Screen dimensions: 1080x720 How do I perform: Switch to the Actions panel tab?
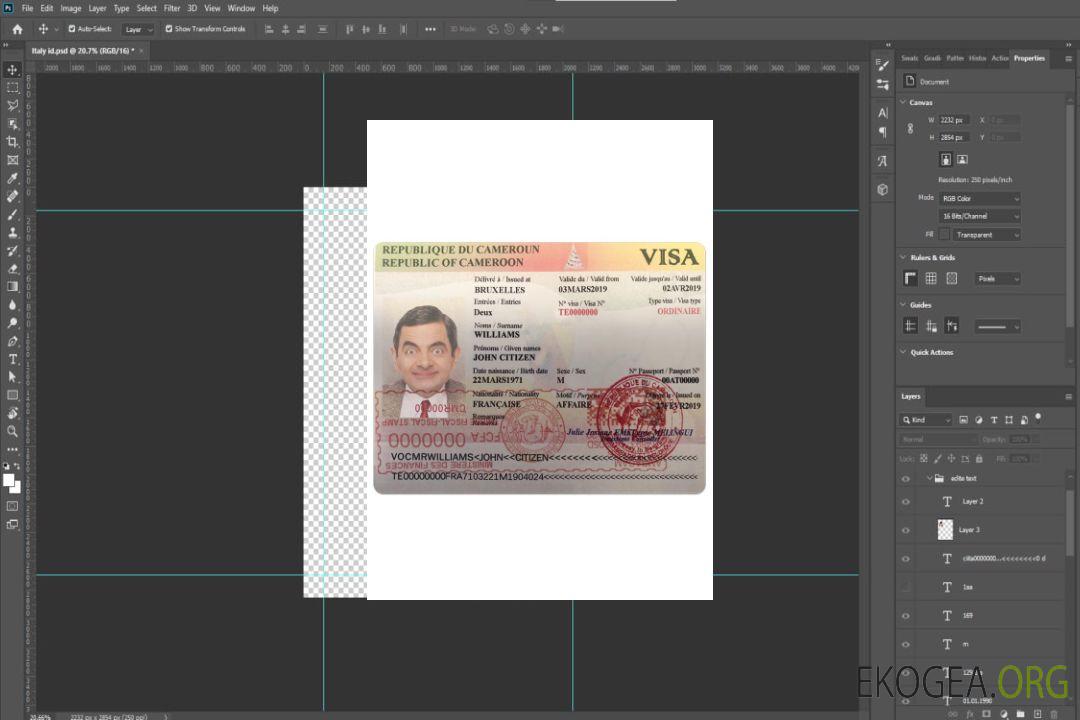click(x=999, y=59)
